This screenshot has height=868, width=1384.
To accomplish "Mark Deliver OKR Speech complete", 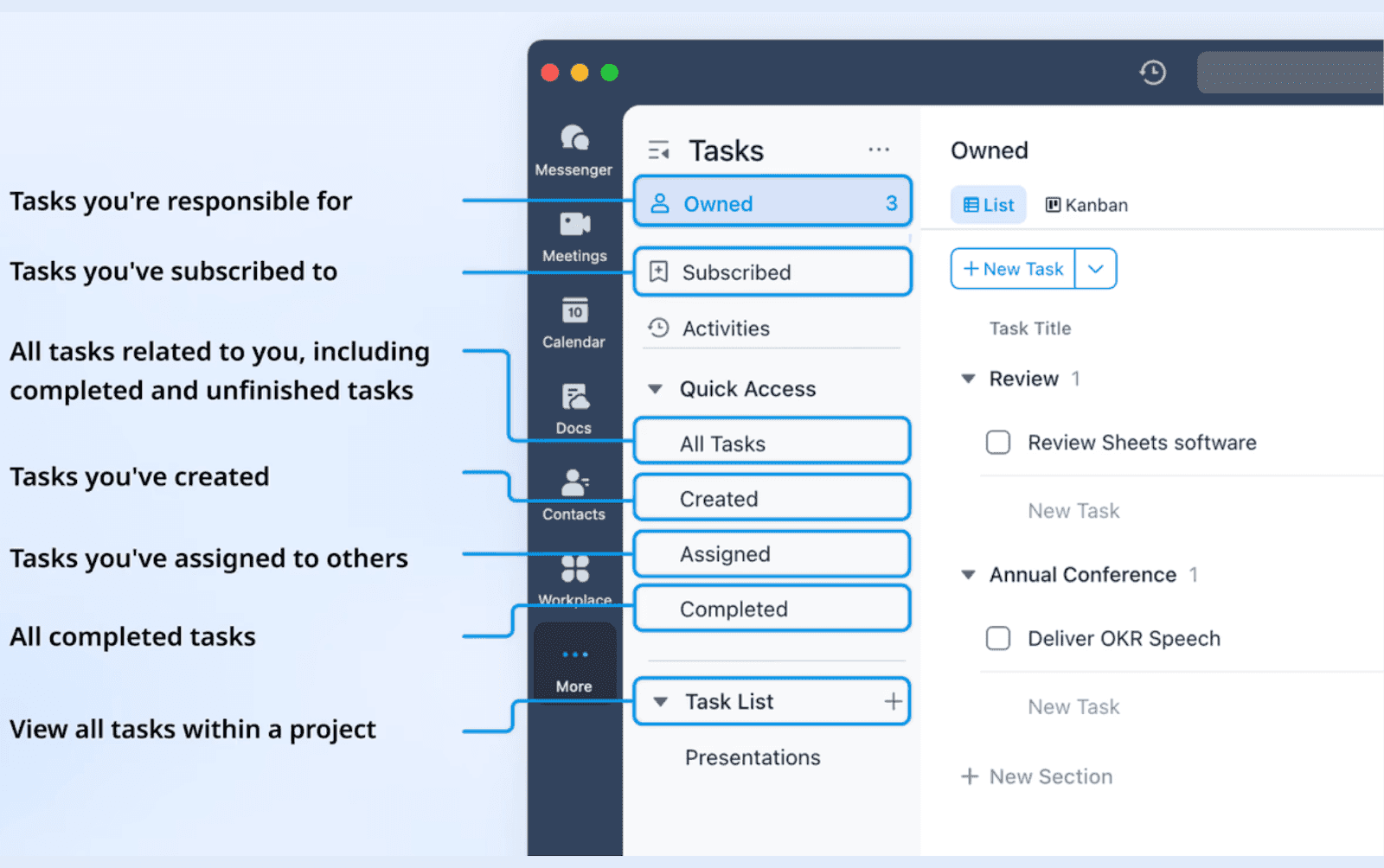I will (997, 638).
